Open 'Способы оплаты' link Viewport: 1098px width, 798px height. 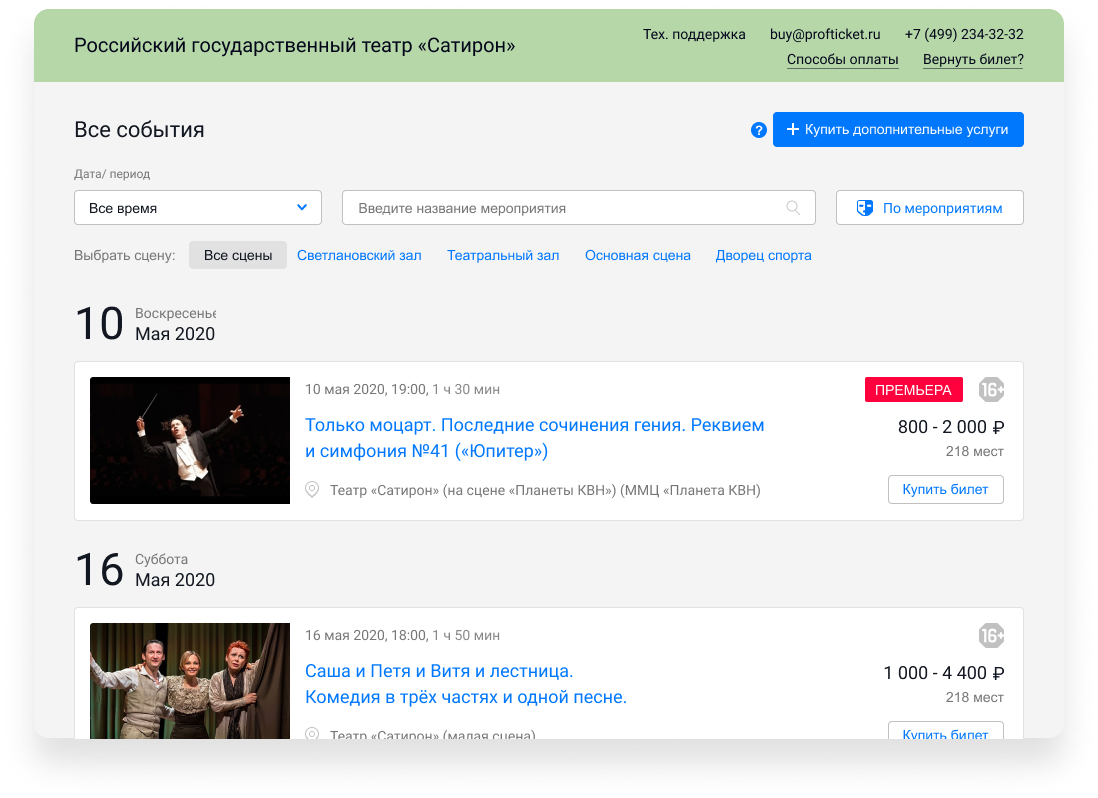click(842, 60)
